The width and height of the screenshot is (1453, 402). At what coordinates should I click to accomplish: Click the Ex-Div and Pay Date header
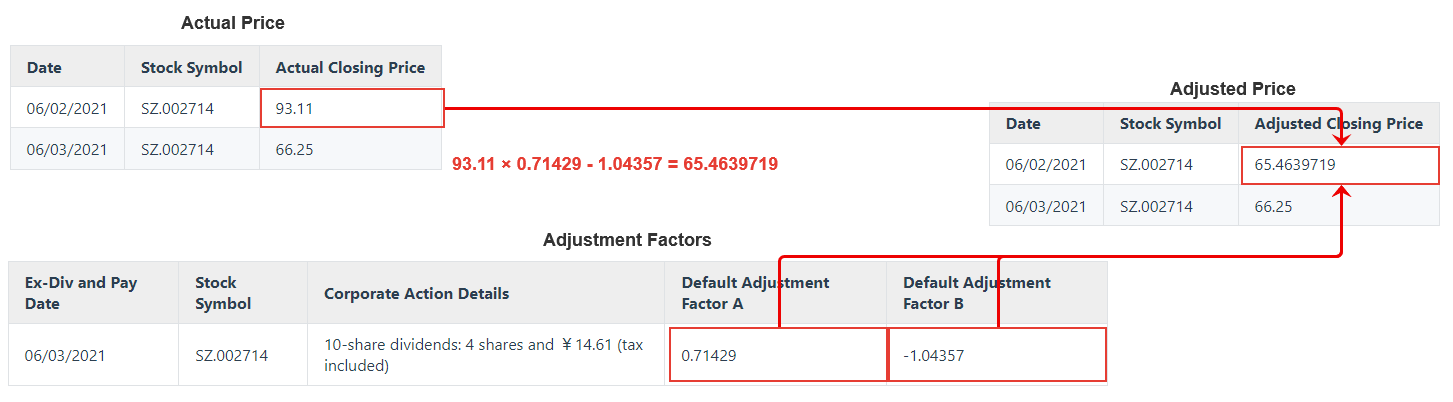pos(81,293)
